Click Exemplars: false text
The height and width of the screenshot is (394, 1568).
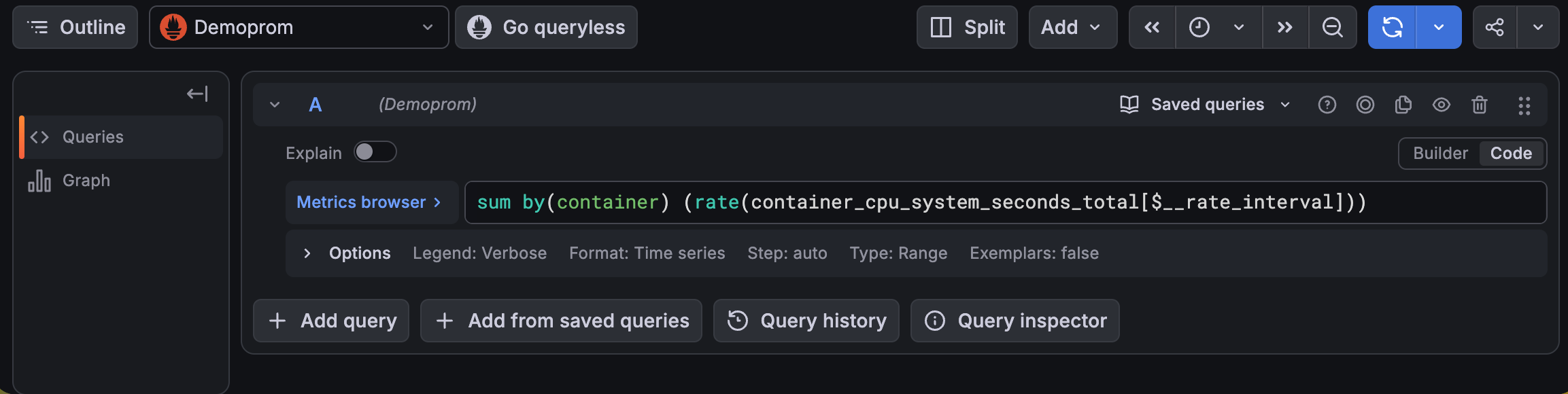[x=1034, y=253]
